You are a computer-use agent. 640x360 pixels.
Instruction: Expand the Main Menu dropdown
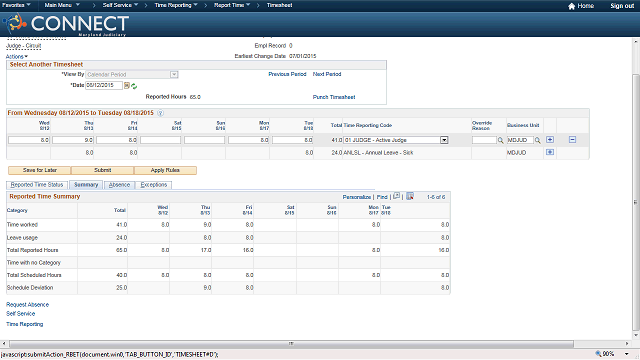tap(62, 5)
